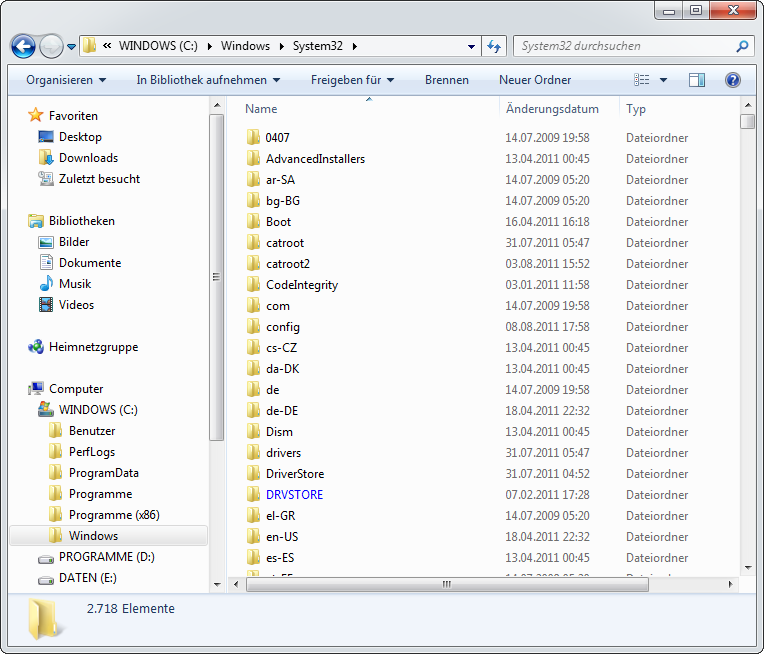Image resolution: width=764 pixels, height=654 pixels.
Task: Select the DATEN (E:) drive
Action: pos(88,577)
